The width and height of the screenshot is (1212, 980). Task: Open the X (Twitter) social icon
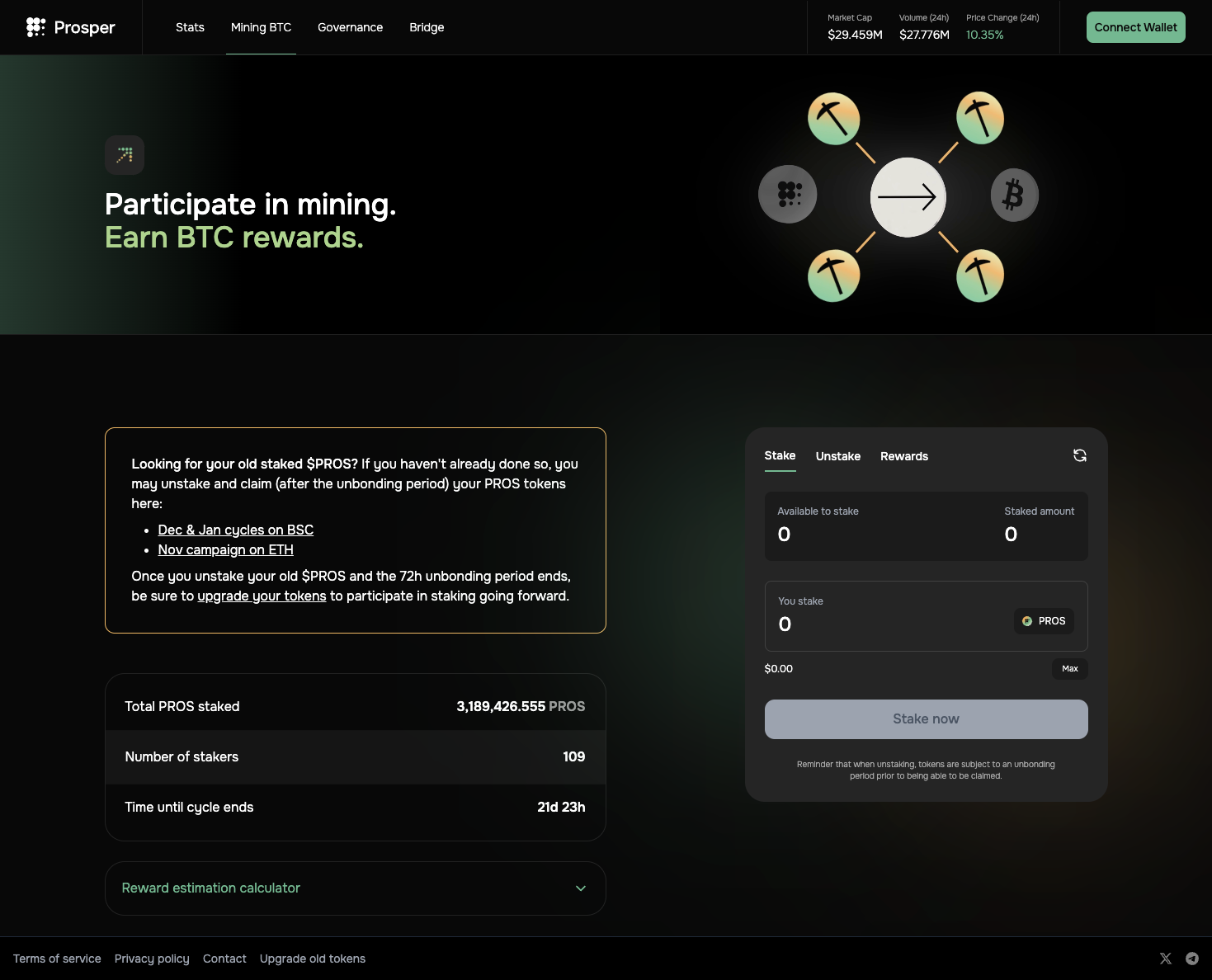tap(1165, 959)
